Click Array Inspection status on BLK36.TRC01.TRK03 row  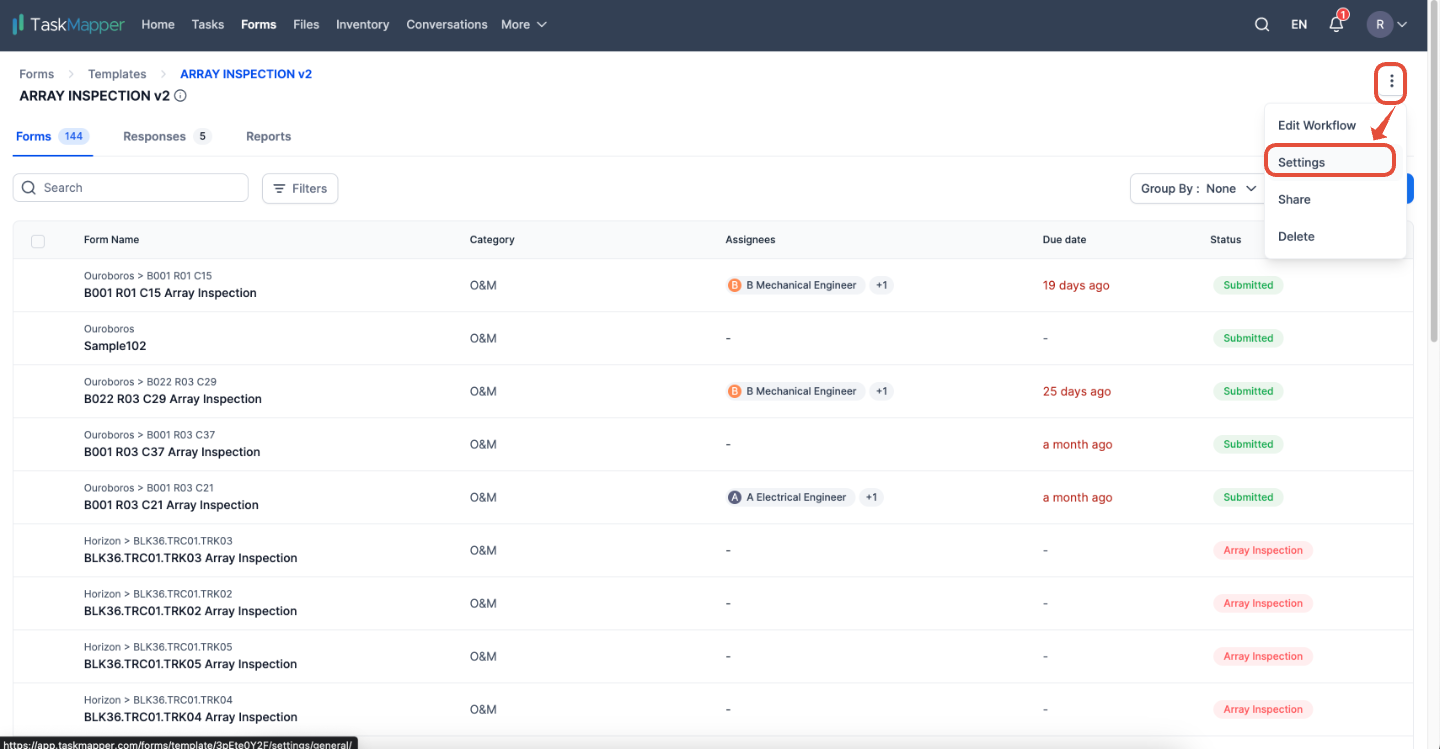click(1263, 550)
